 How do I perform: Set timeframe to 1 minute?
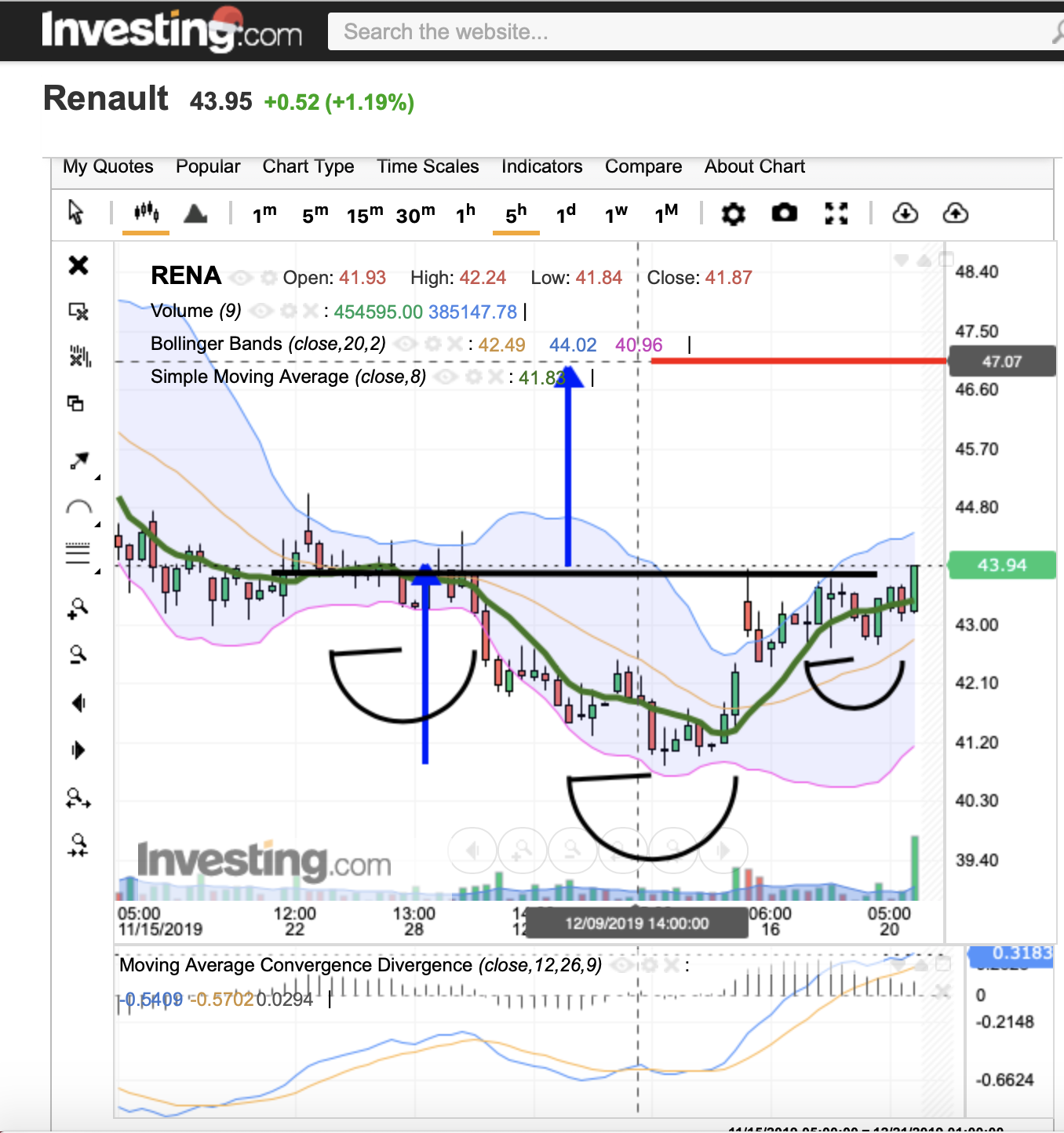tap(264, 213)
